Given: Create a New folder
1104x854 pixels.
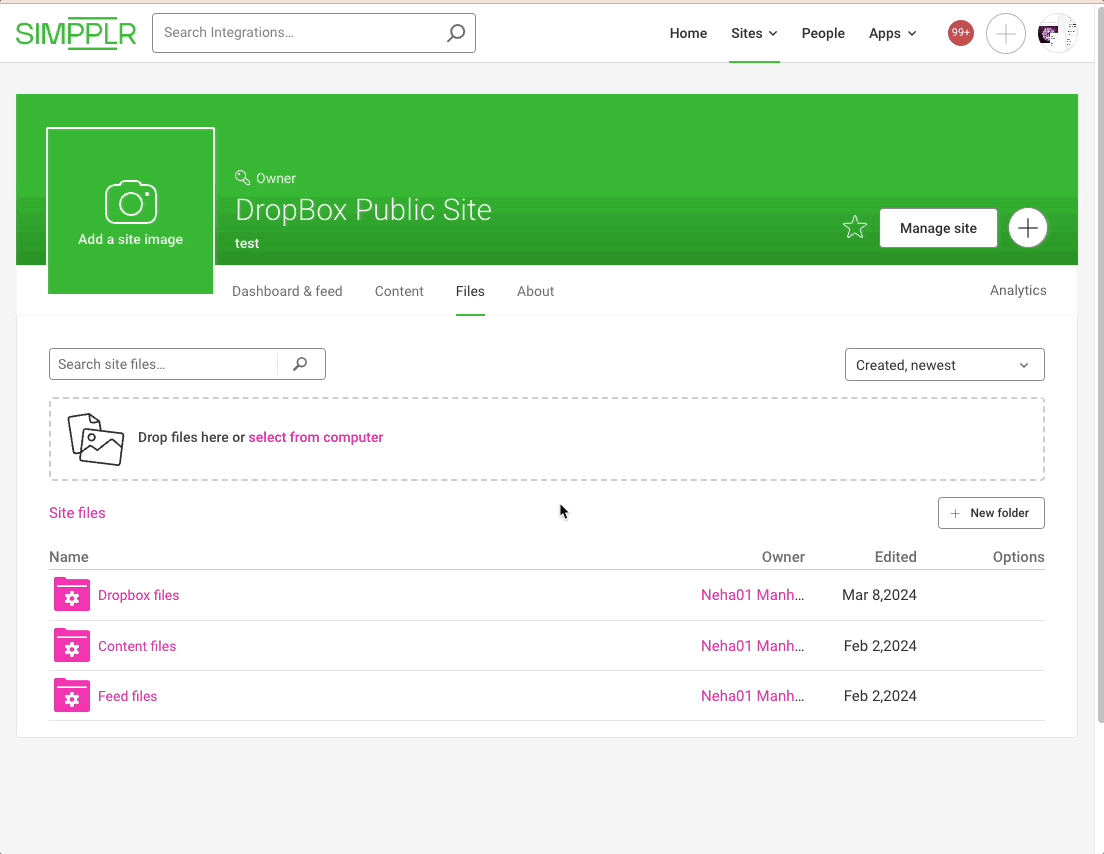Looking at the screenshot, I should [x=991, y=512].
